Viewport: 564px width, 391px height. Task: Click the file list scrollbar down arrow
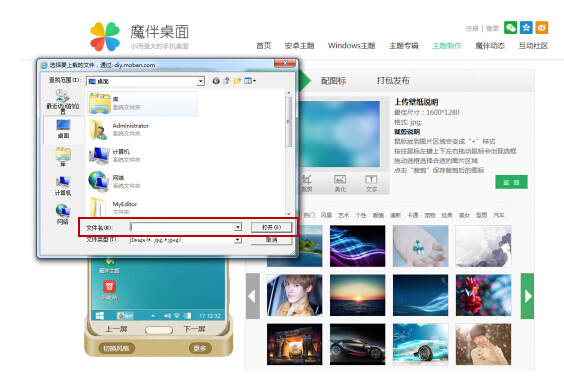[x=288, y=213]
